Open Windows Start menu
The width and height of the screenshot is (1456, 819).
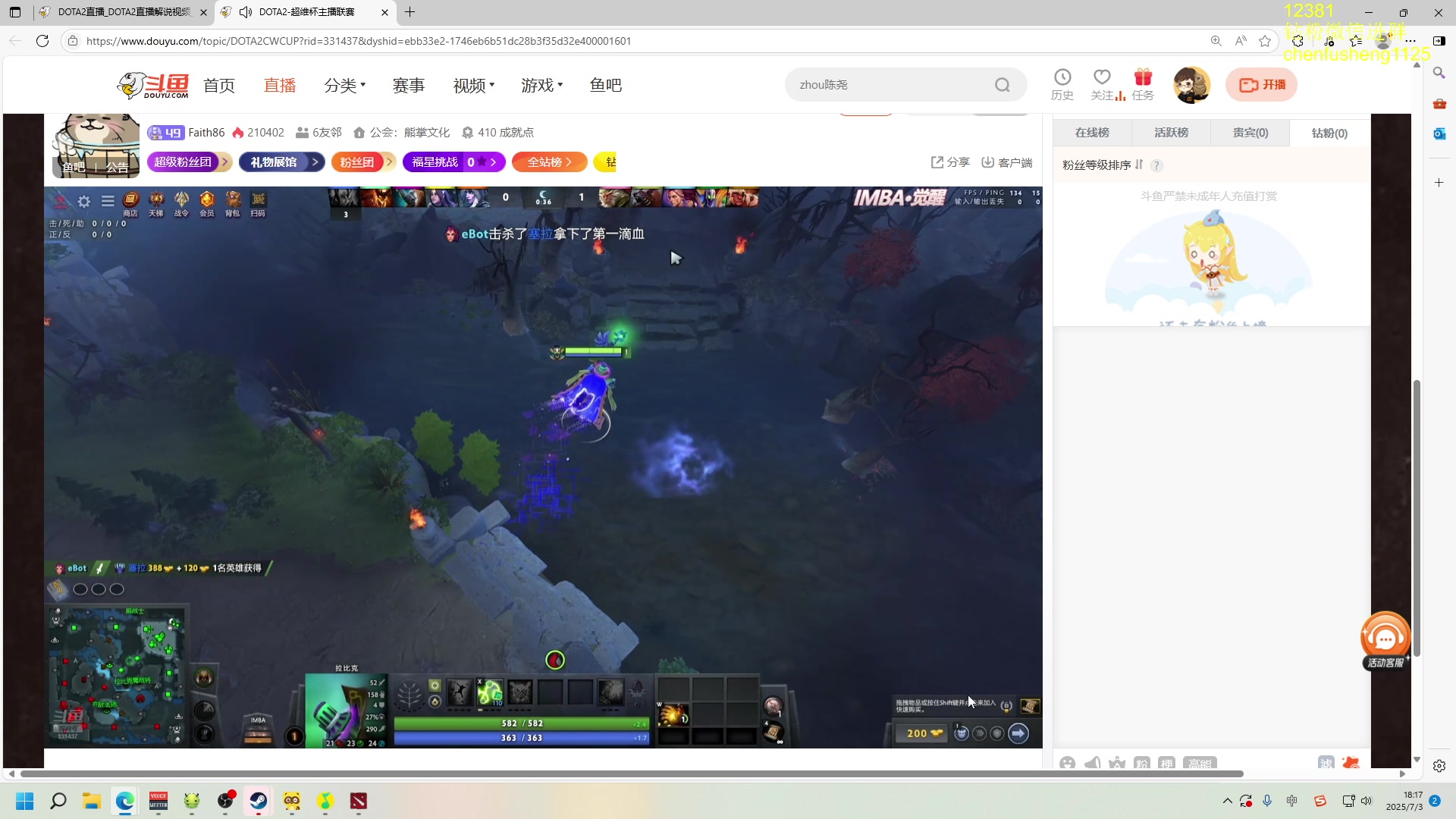tap(25, 801)
